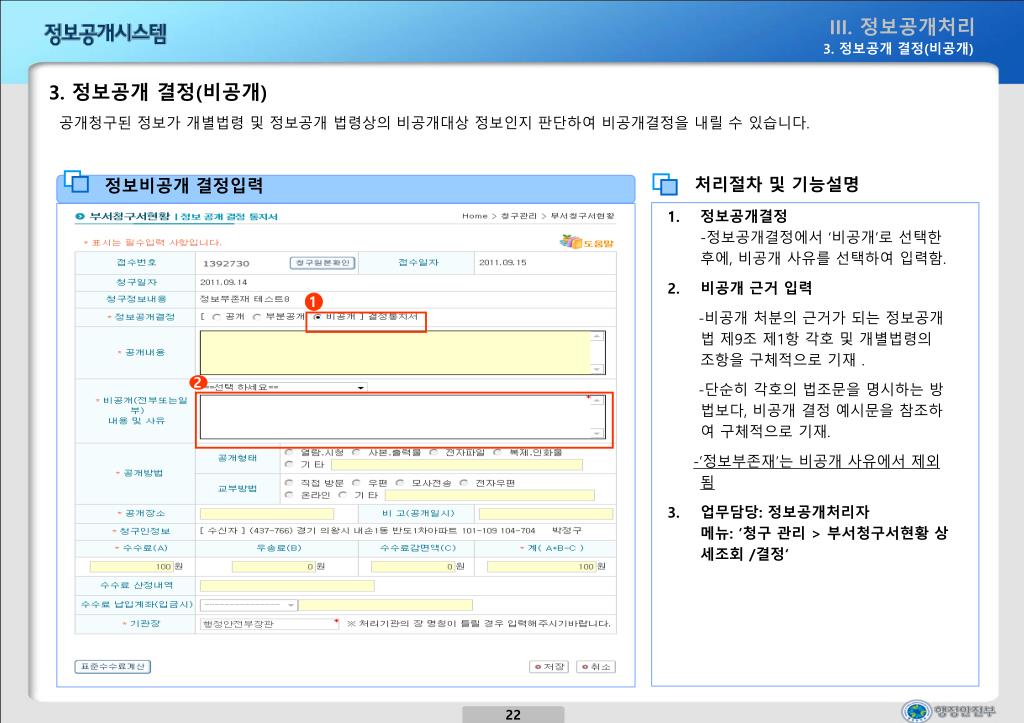Open the 수수료 납입계좌 bank dropdown
1024x723 pixels.
tap(249, 605)
